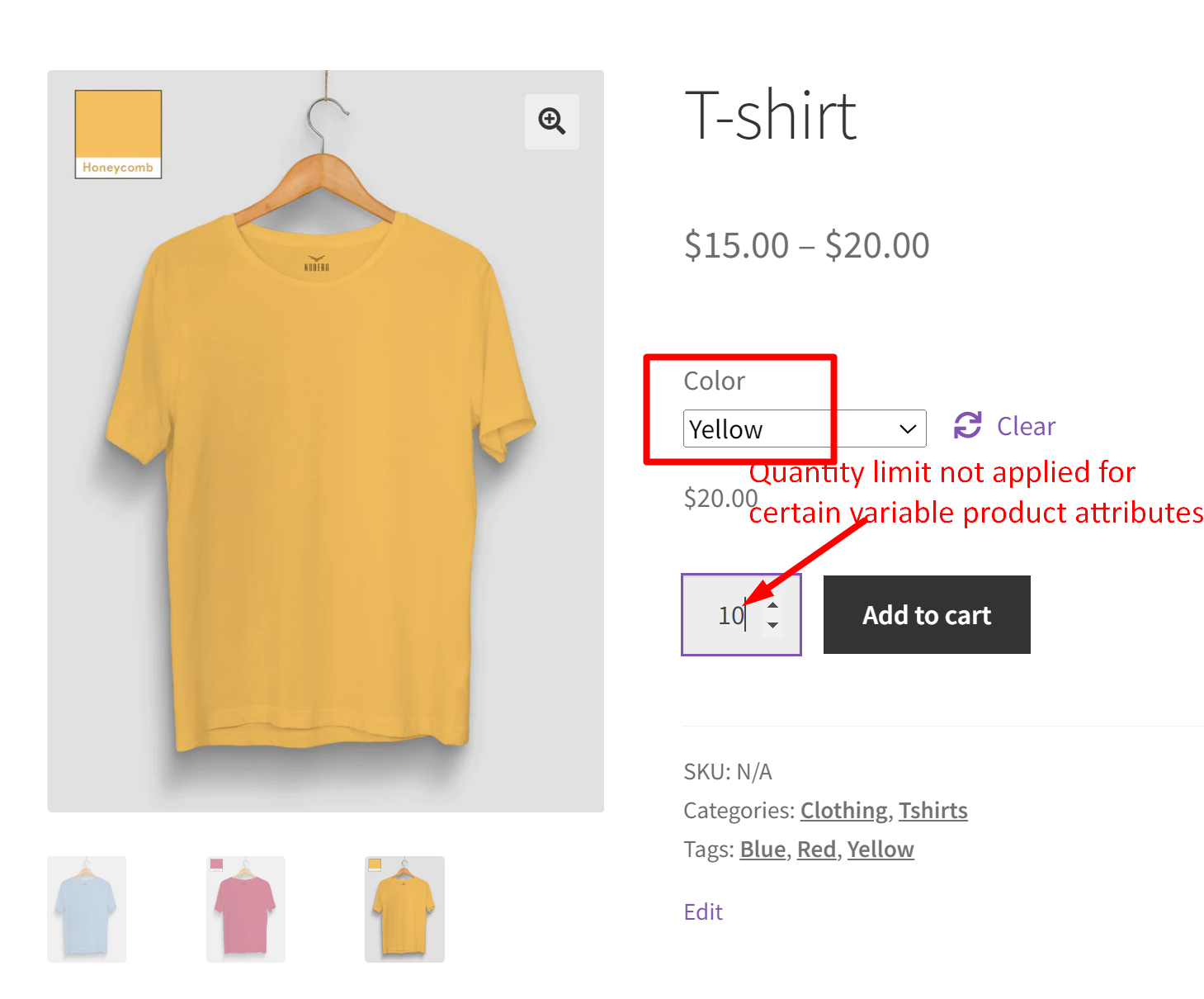Click the Color dropdown chevron arrow
The width and height of the screenshot is (1204, 999).
pyautogui.click(x=908, y=428)
